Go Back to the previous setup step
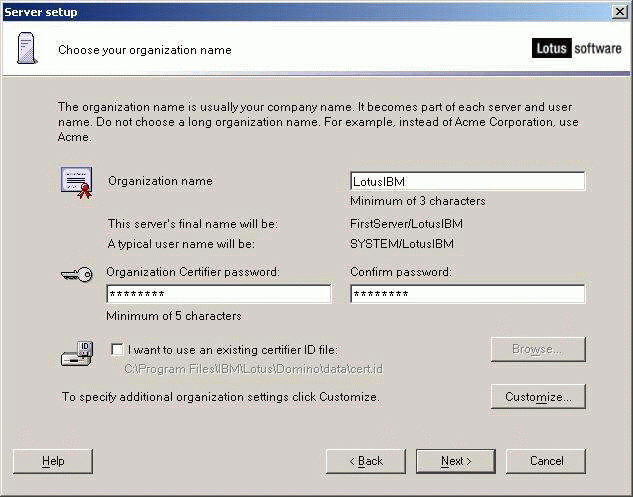The width and height of the screenshot is (633, 497). pos(366,461)
